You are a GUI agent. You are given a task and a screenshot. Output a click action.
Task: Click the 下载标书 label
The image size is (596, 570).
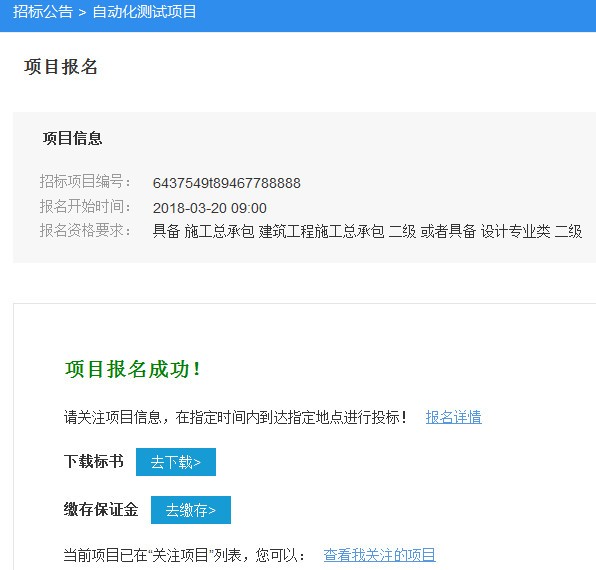pos(94,461)
